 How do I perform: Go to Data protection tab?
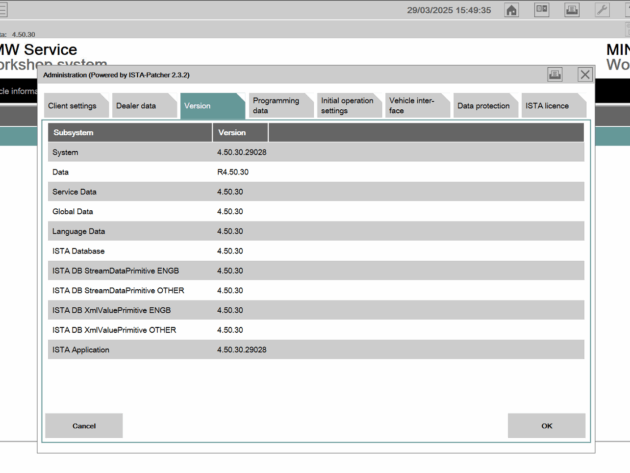486,106
